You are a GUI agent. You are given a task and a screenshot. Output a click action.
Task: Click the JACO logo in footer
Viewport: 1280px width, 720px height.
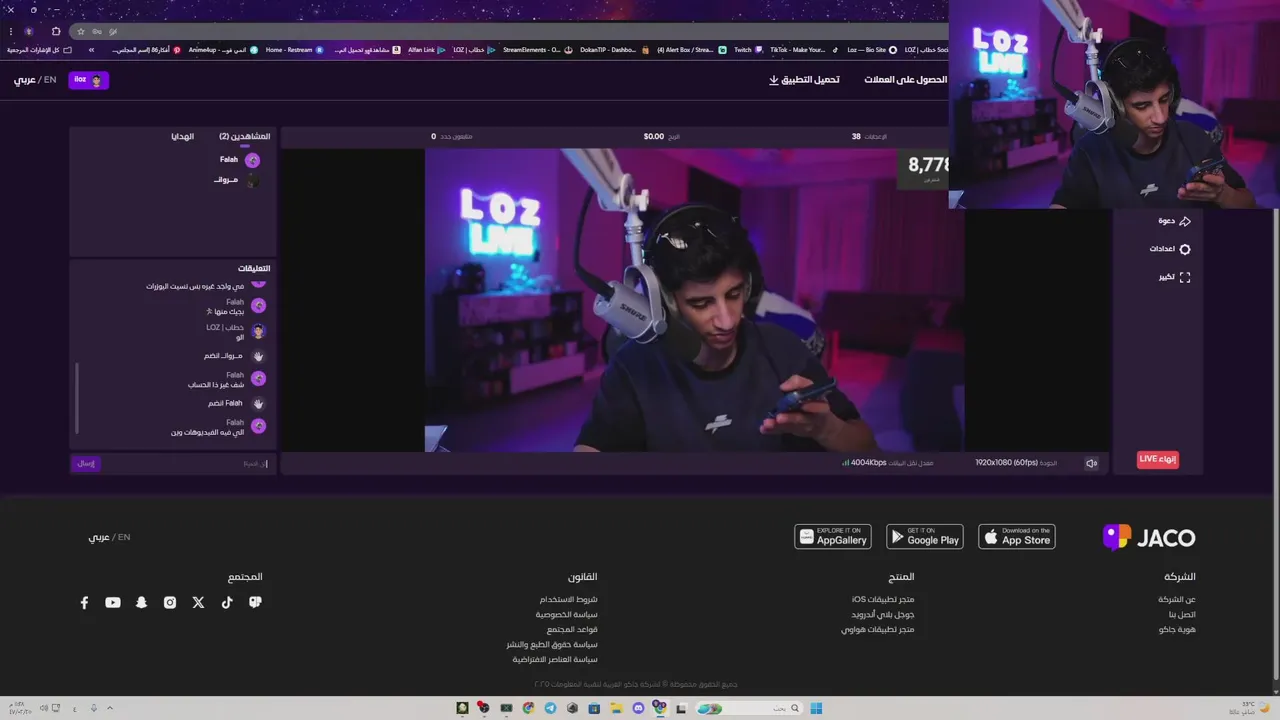coord(1149,537)
